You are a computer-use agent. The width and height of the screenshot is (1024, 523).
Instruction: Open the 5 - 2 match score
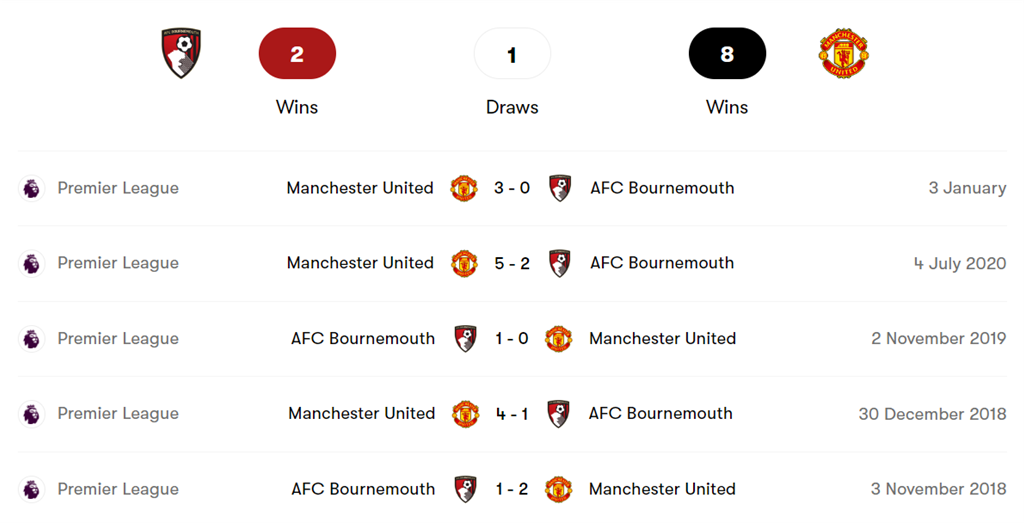click(512, 263)
